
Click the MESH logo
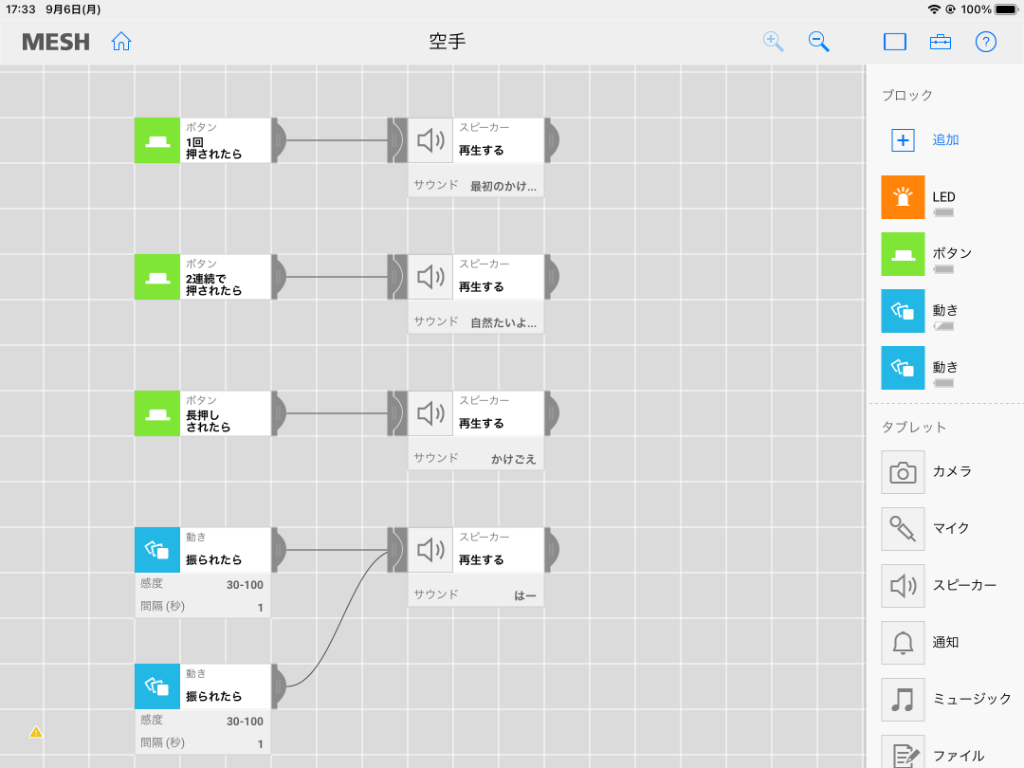coord(56,42)
